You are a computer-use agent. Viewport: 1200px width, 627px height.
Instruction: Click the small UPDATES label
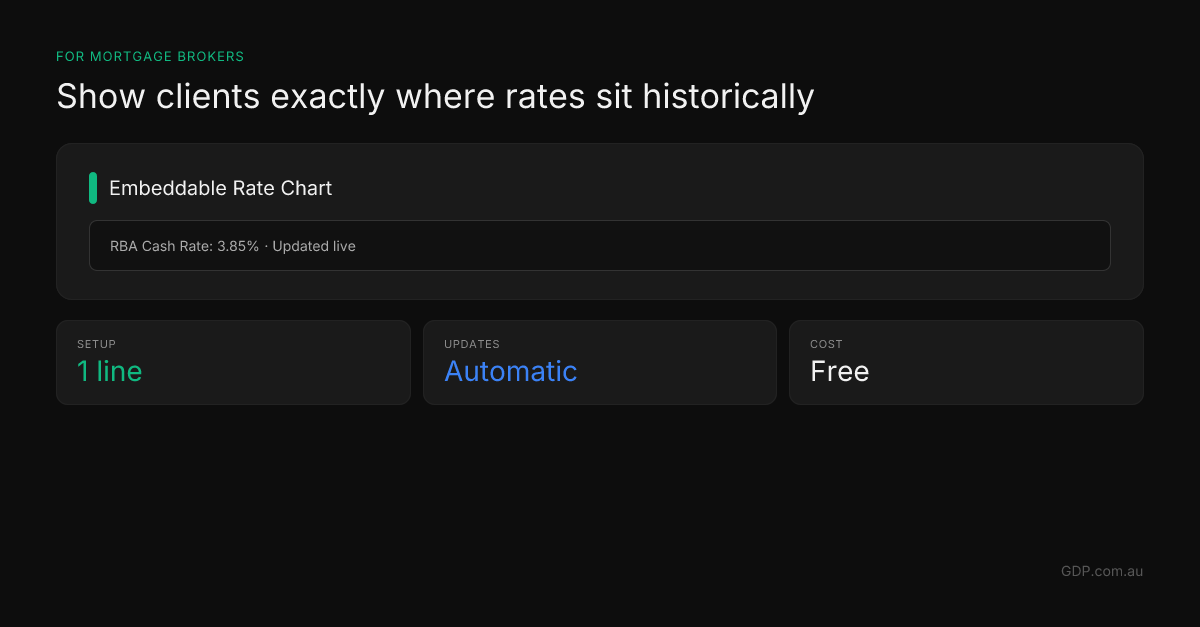(x=471, y=344)
